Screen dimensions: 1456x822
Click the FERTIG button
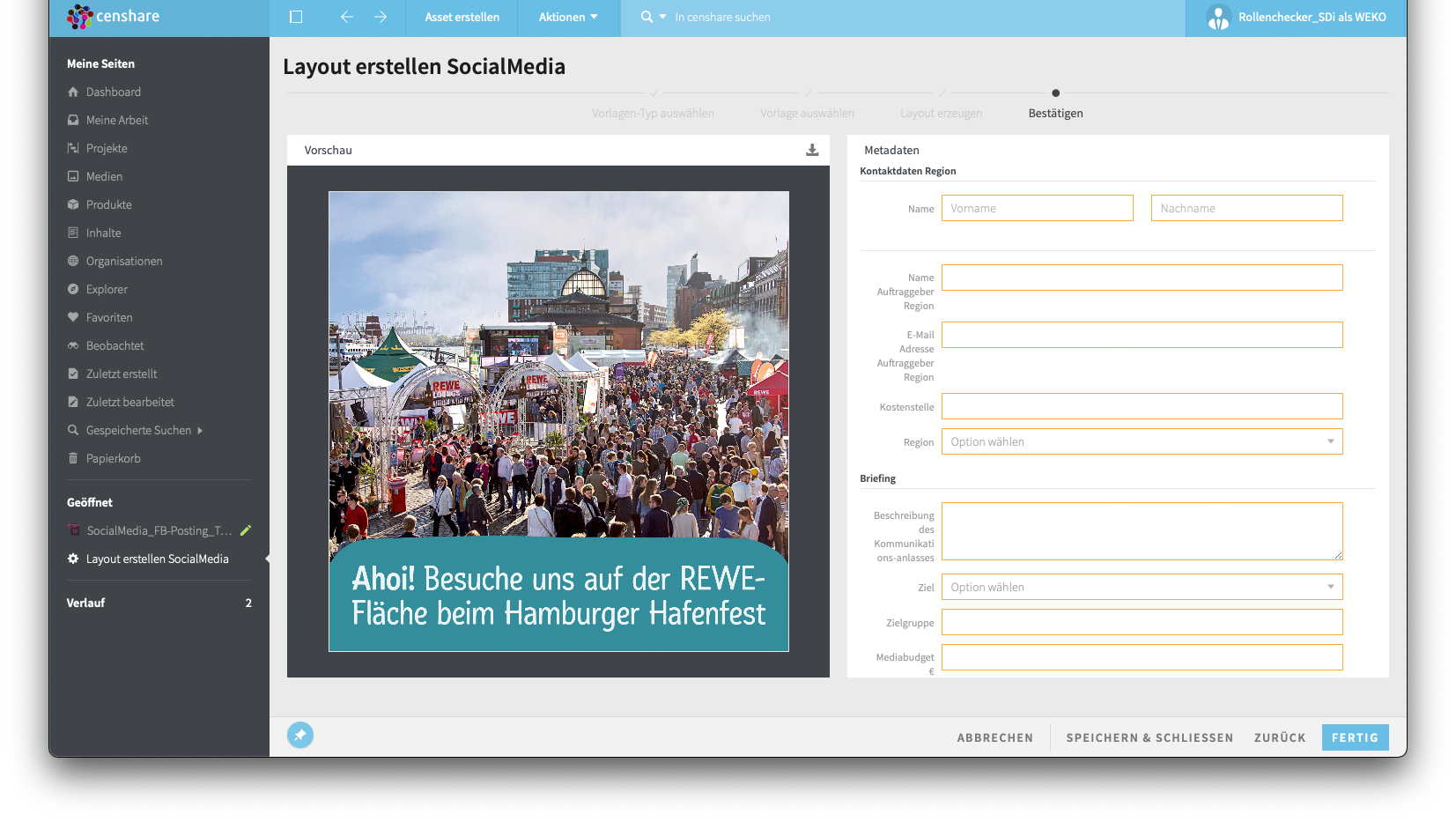(x=1355, y=737)
